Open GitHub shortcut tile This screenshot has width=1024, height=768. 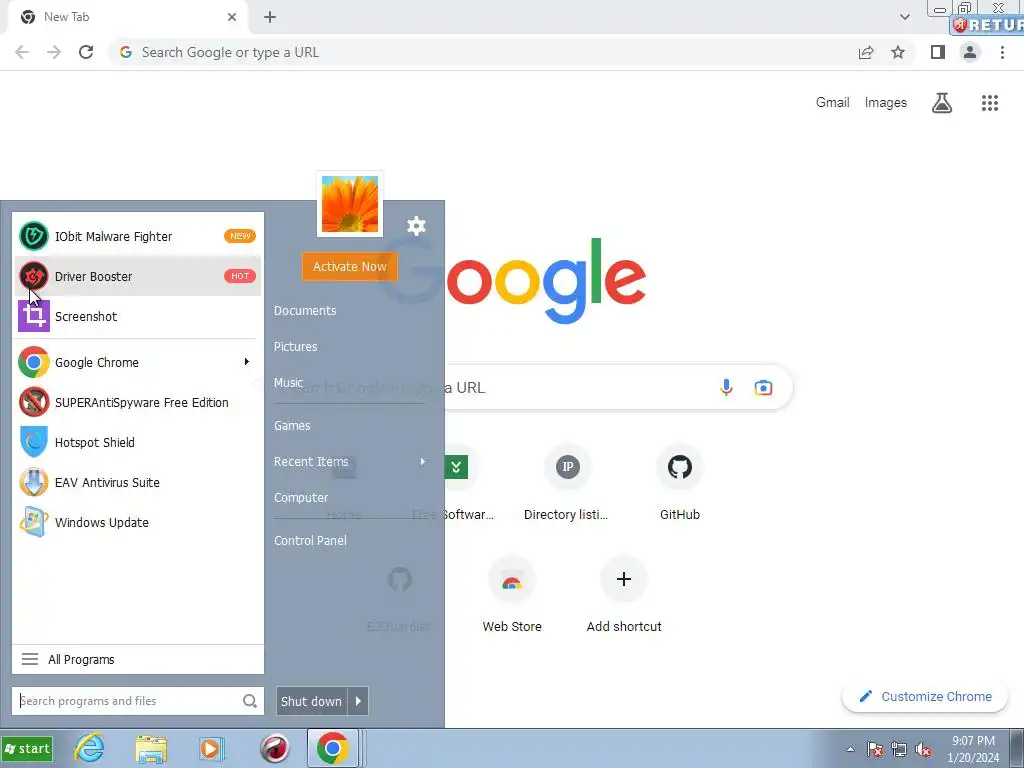[680, 485]
